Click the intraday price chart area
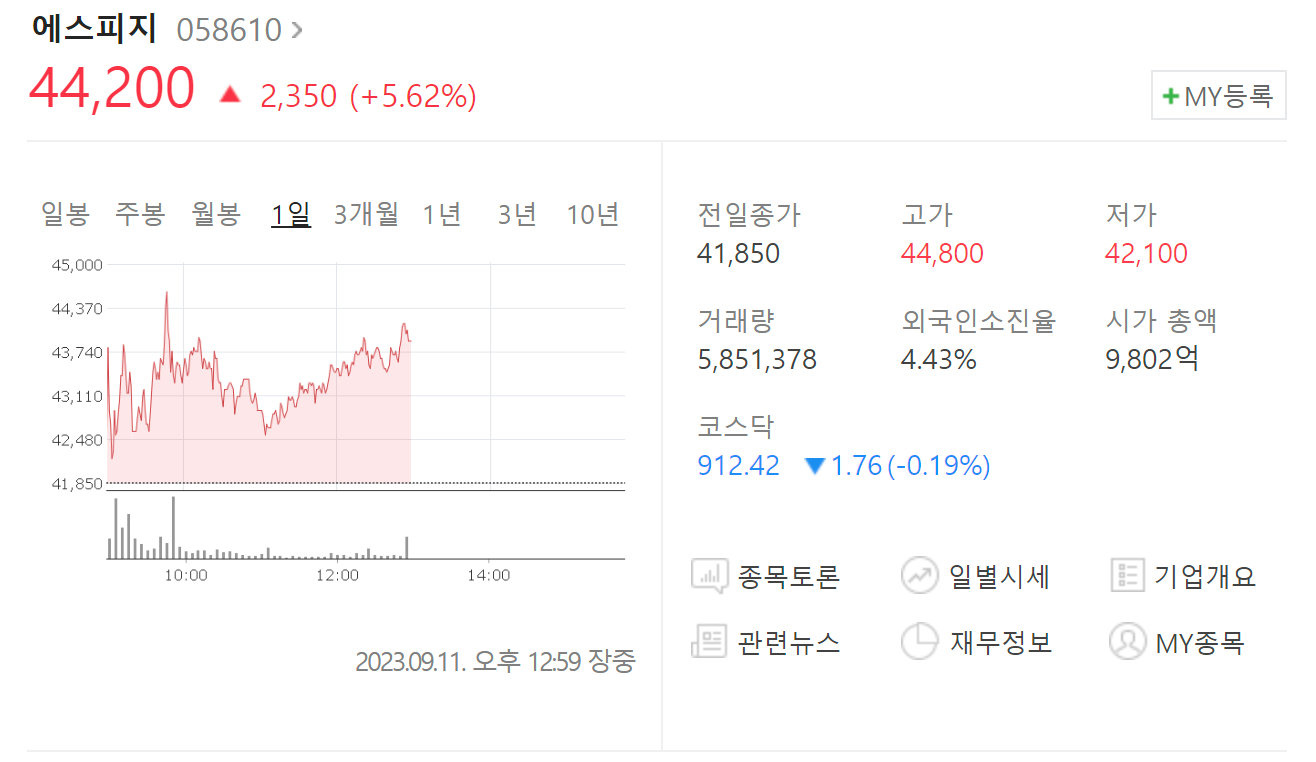This screenshot has height=762, width=1316. [x=260, y=380]
